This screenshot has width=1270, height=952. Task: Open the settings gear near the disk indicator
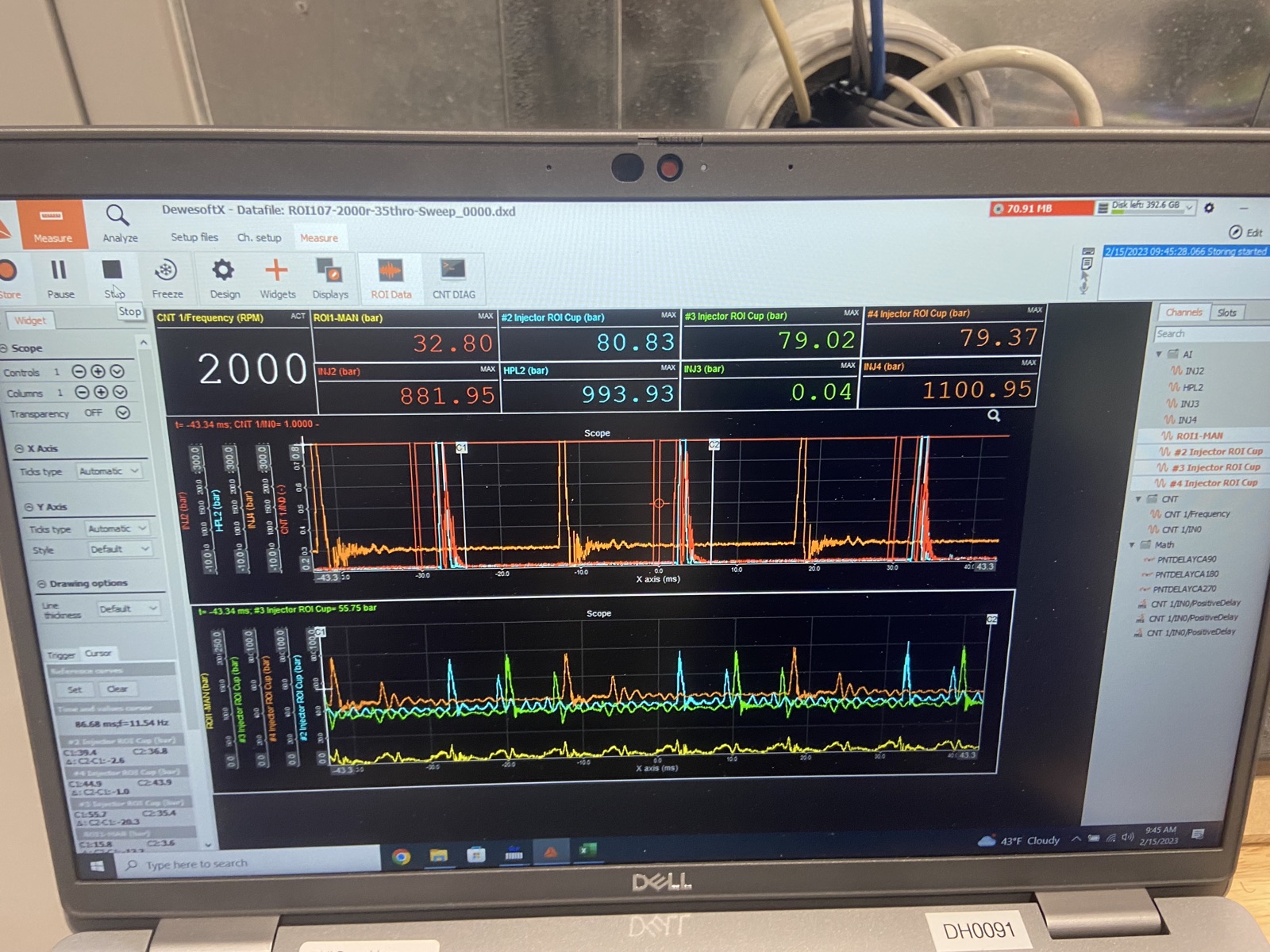(x=1209, y=208)
